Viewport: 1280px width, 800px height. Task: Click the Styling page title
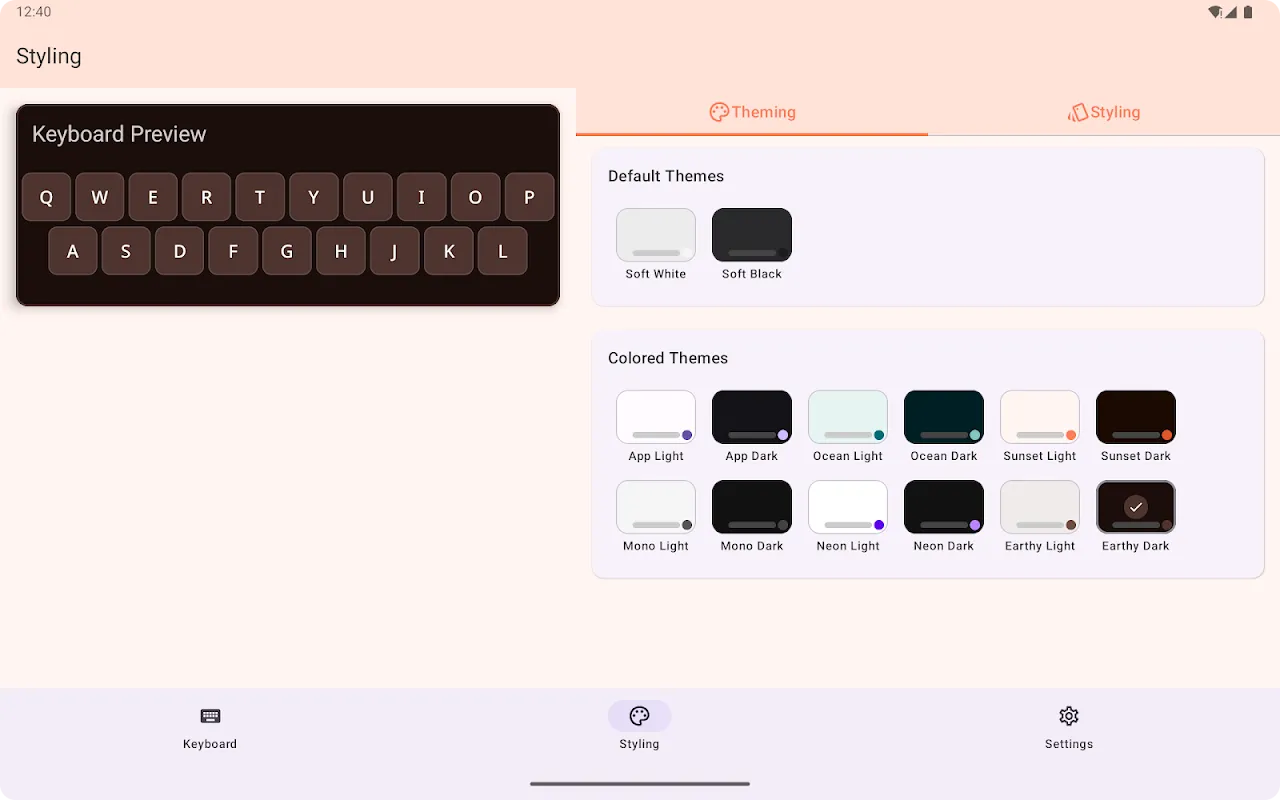tap(49, 56)
